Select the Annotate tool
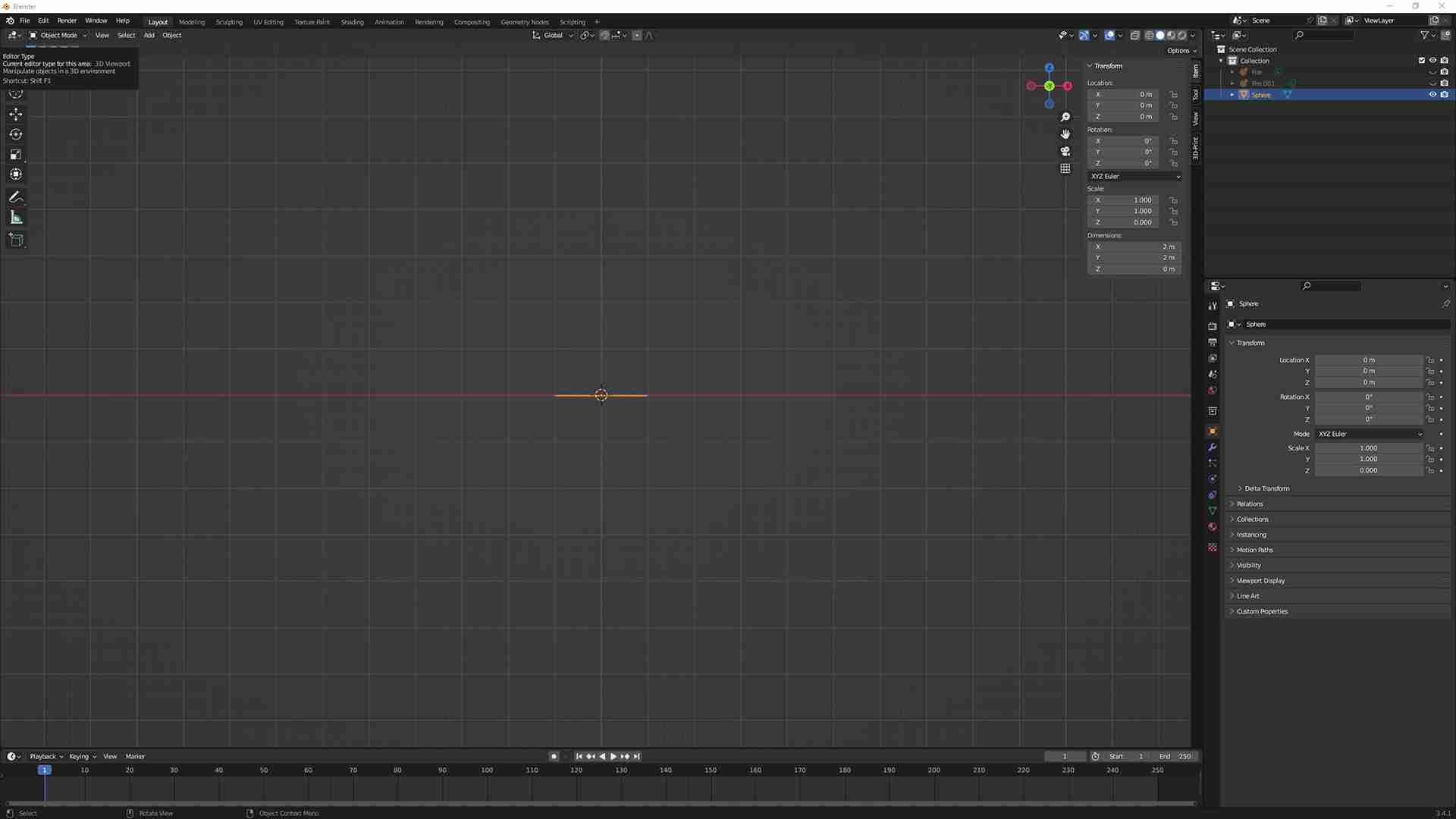Screen dimensions: 1456x819 (x=16, y=197)
